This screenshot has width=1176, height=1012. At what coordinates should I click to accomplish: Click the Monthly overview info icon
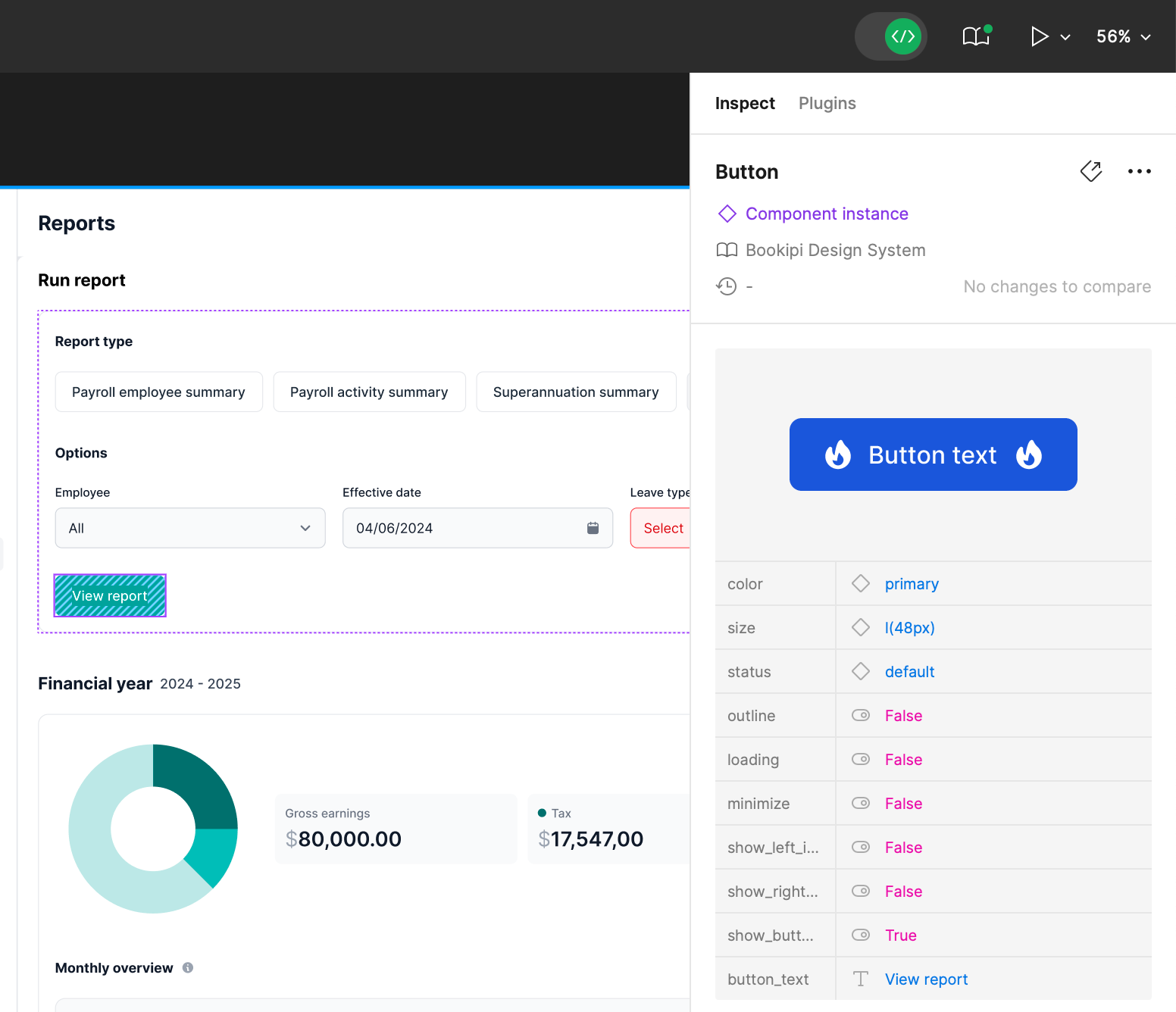[x=188, y=967]
